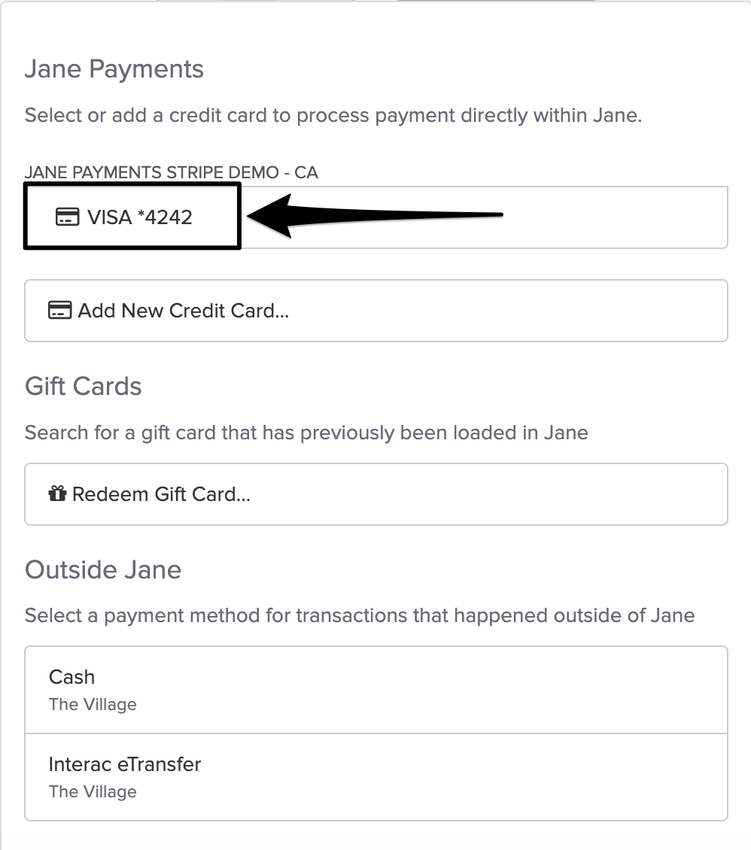751x850 pixels.
Task: Choose Interac eTransfer as the payment method
Action: pyautogui.click(x=375, y=777)
